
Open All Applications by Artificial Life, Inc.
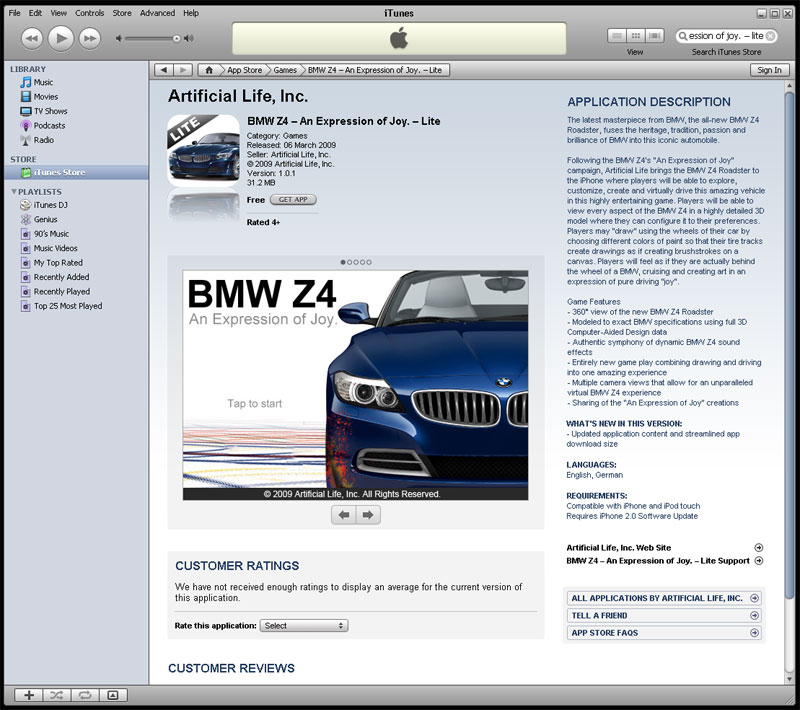click(664, 598)
